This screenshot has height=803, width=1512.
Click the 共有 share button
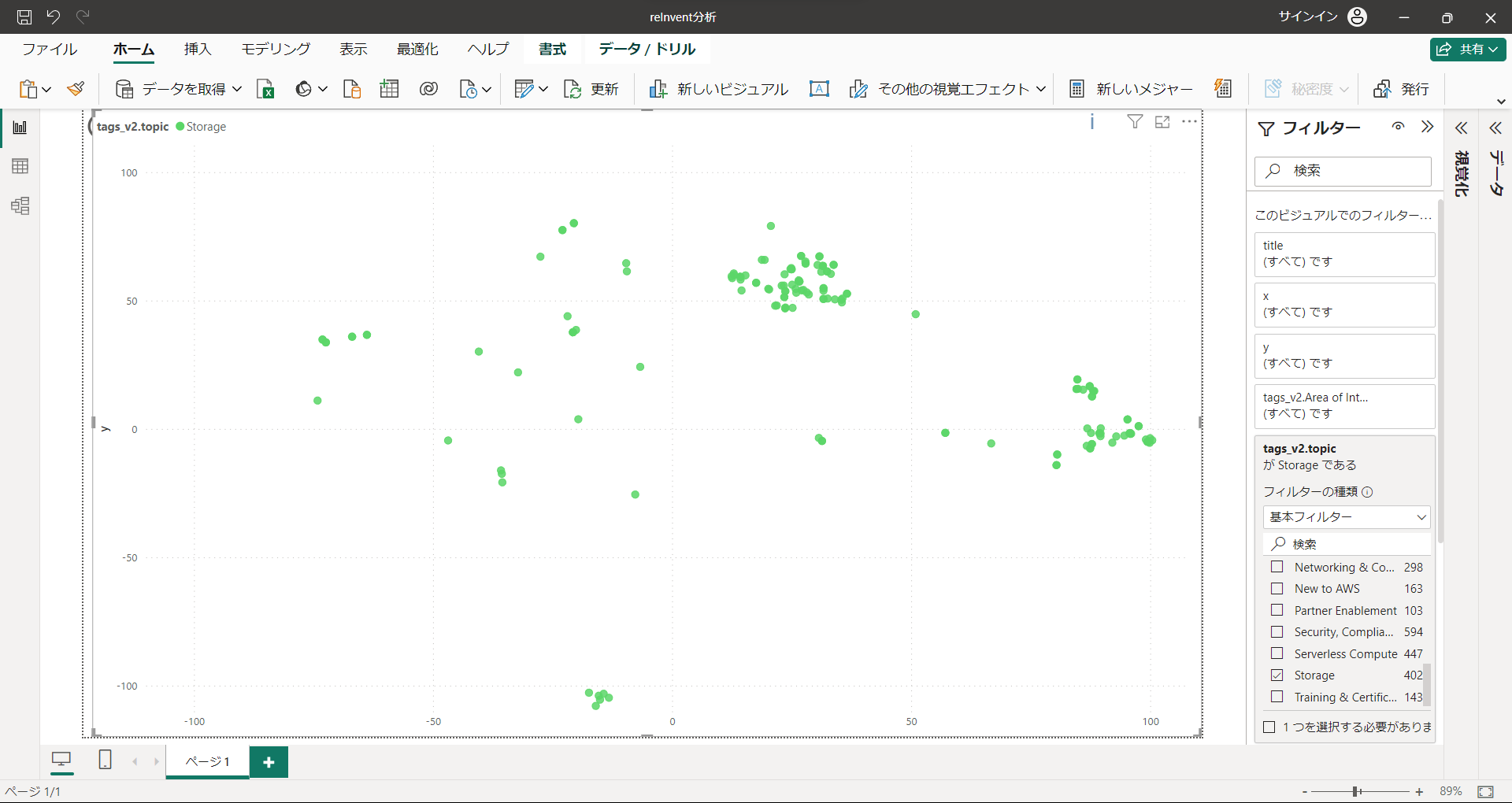[x=1468, y=49]
